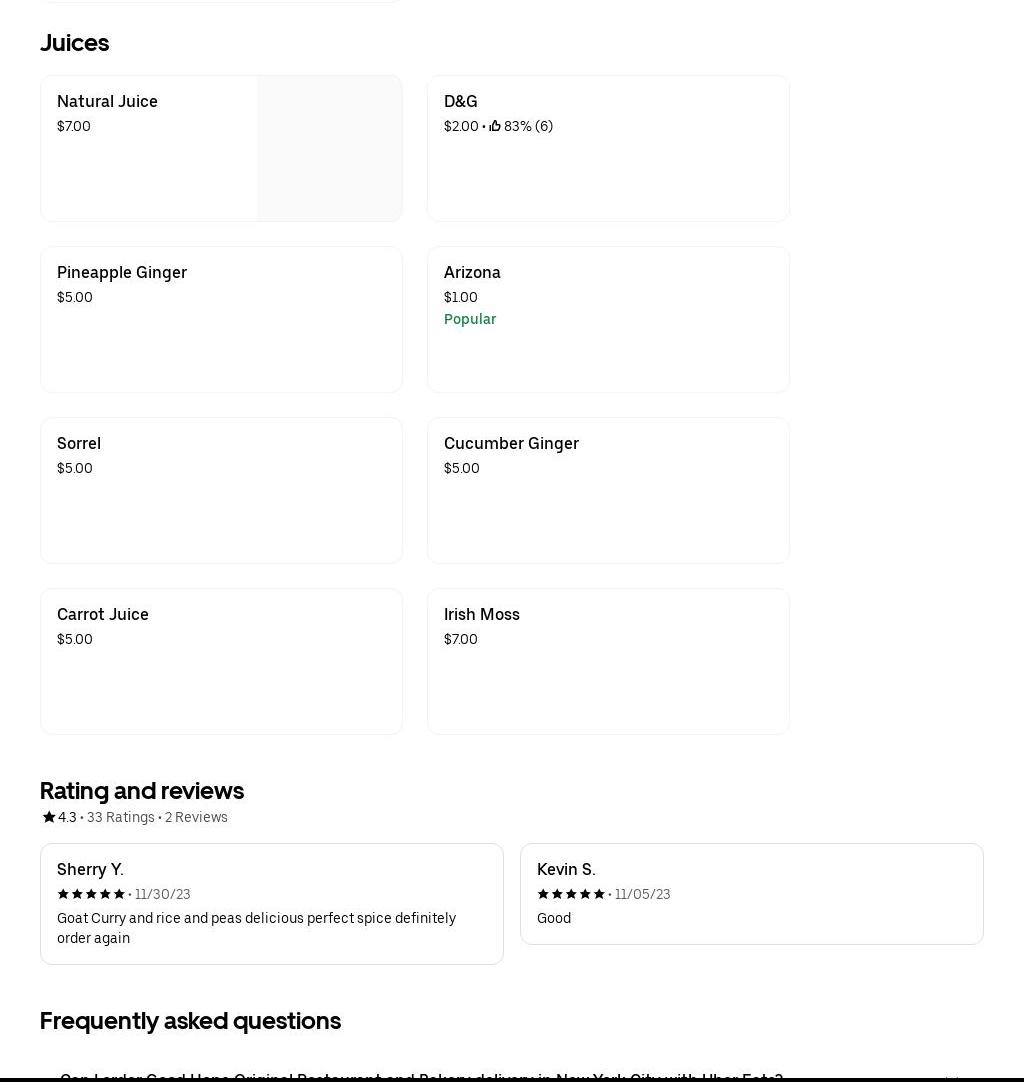Expand the Uber Eats delivery FAQ question
Viewport: 1024px width, 1082px height.
pyautogui.click(x=421, y=1075)
